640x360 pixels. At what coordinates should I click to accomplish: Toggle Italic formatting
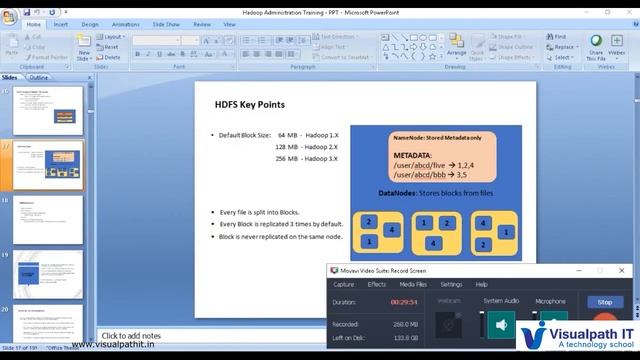tap(148, 54)
